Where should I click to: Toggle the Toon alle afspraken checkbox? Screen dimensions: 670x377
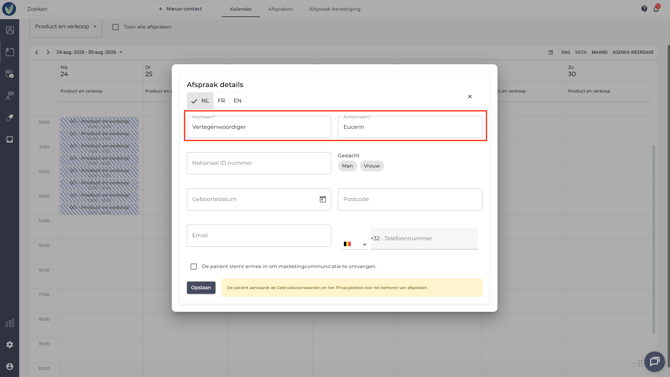[x=115, y=27]
